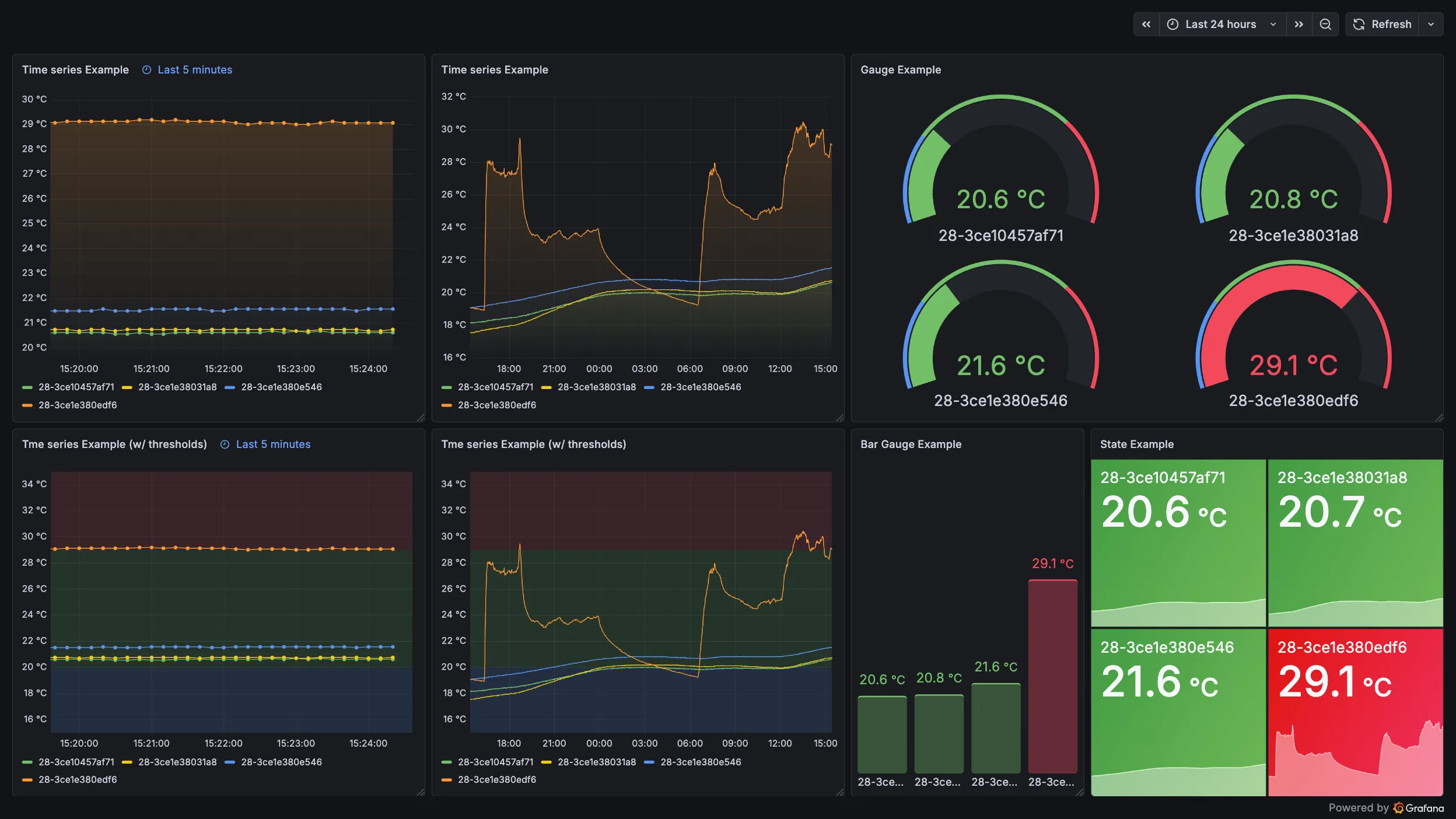Click the Refresh dashboard button
1456x819 pixels.
[x=1382, y=24]
